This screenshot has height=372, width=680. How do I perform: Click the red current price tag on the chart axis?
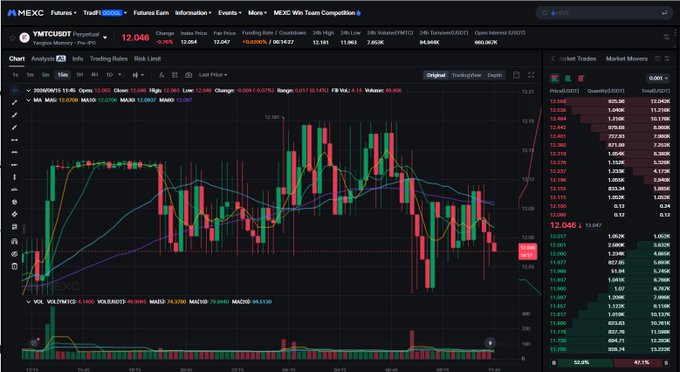pyautogui.click(x=527, y=251)
